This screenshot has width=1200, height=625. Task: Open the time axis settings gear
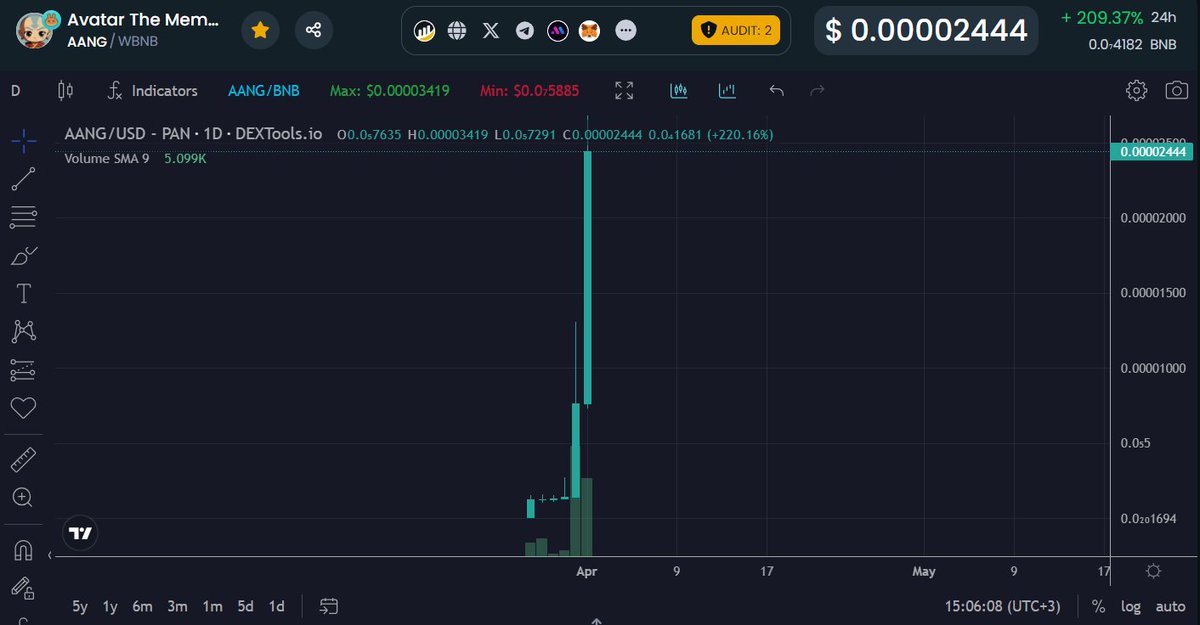pos(1153,571)
